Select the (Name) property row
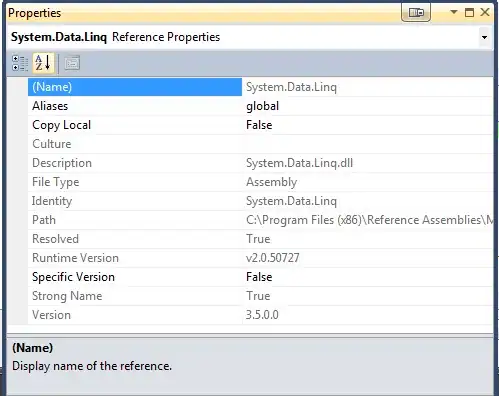 pos(260,87)
